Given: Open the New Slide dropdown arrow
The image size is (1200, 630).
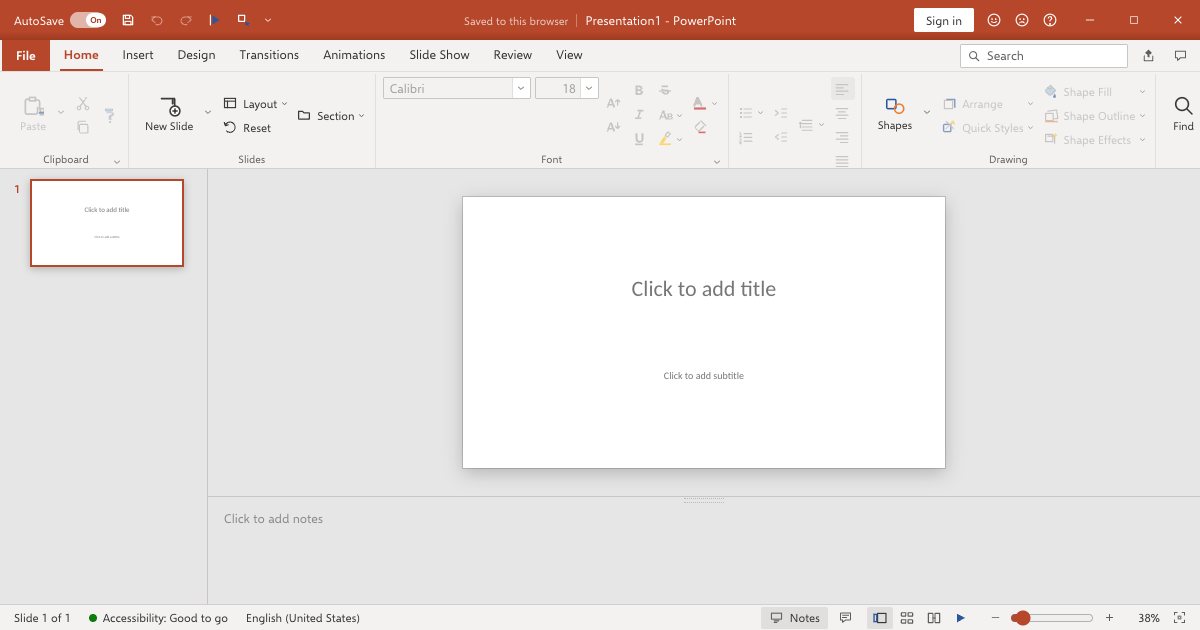Looking at the screenshot, I should (x=208, y=112).
